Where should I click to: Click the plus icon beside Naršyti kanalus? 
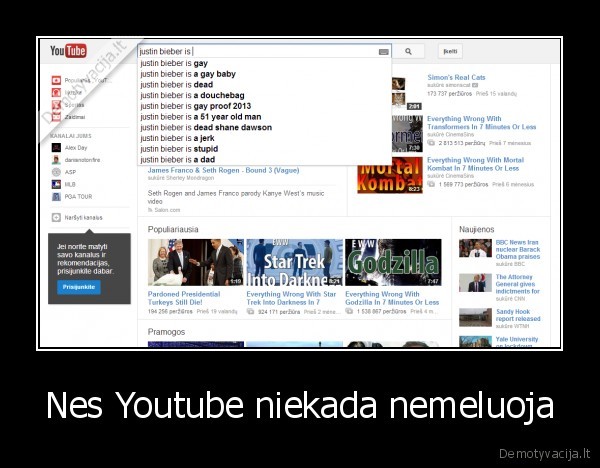(56, 217)
